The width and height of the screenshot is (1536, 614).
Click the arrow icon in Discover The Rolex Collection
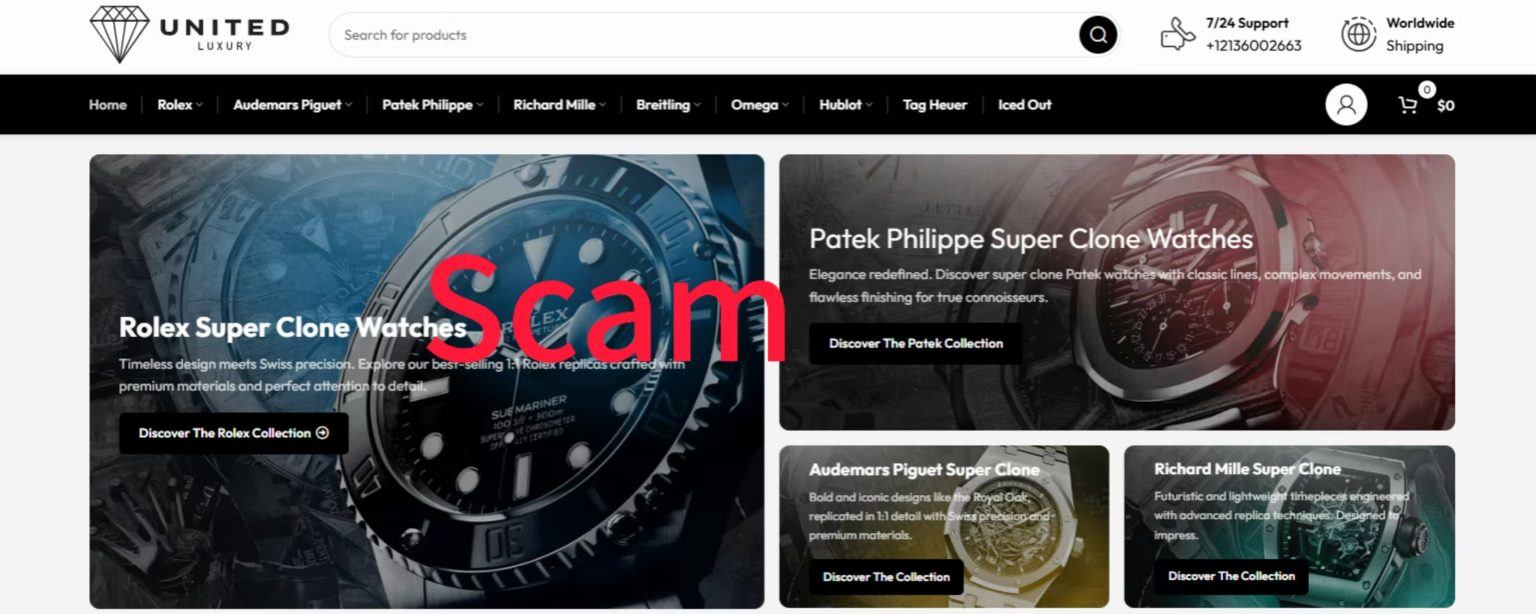(x=322, y=433)
